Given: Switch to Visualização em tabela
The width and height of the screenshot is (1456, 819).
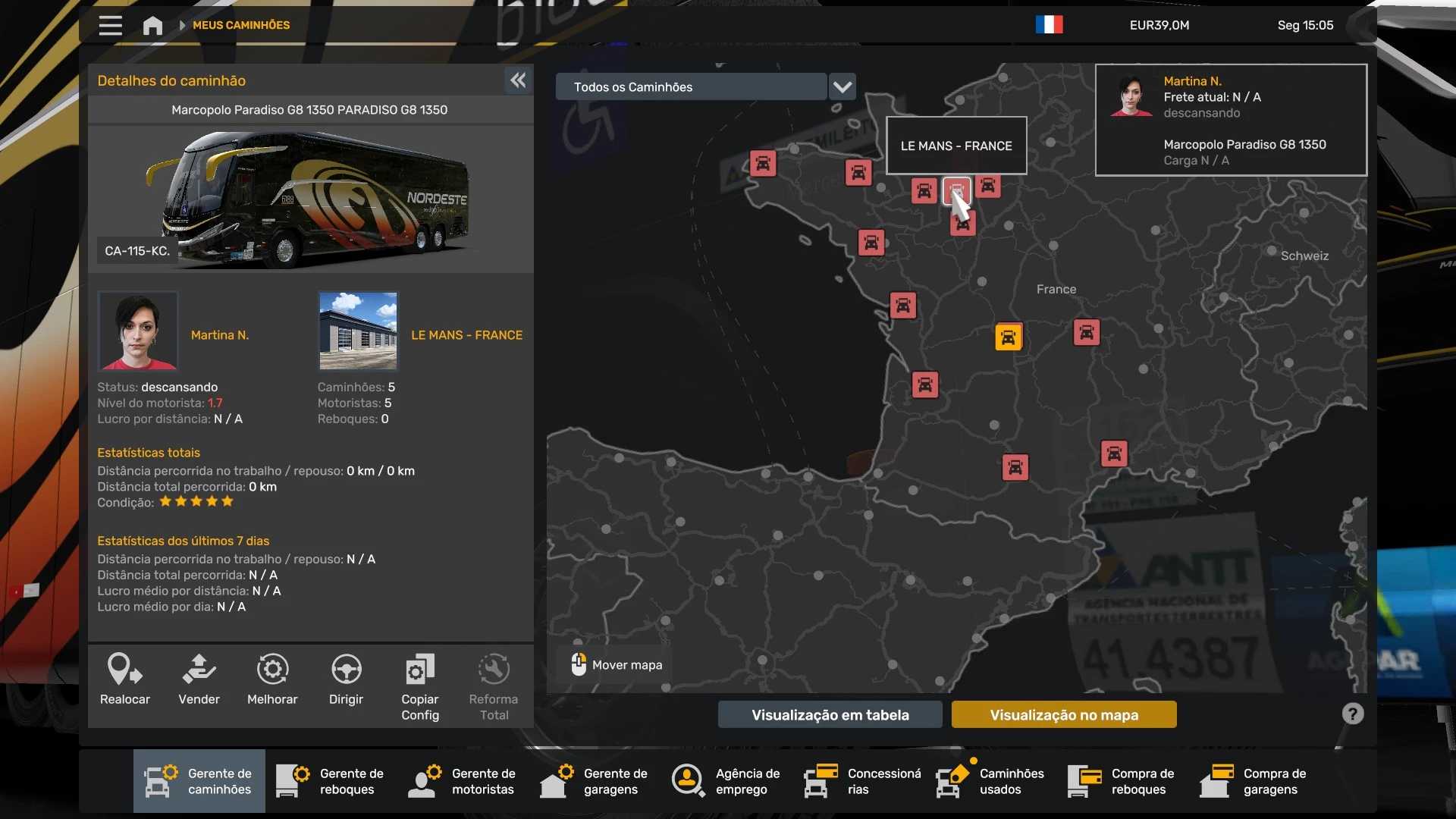Looking at the screenshot, I should tap(830, 714).
